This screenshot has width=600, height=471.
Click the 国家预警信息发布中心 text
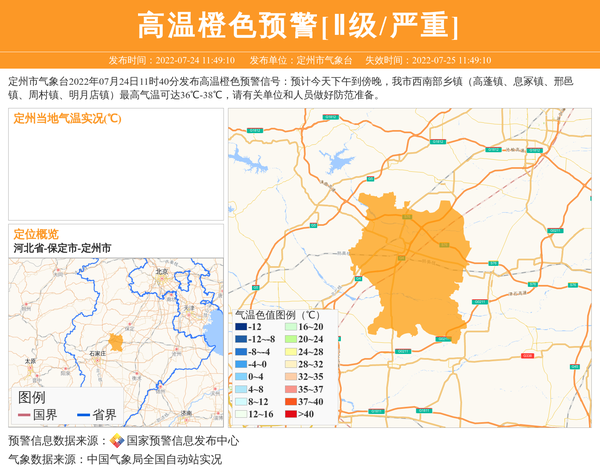[183, 441]
